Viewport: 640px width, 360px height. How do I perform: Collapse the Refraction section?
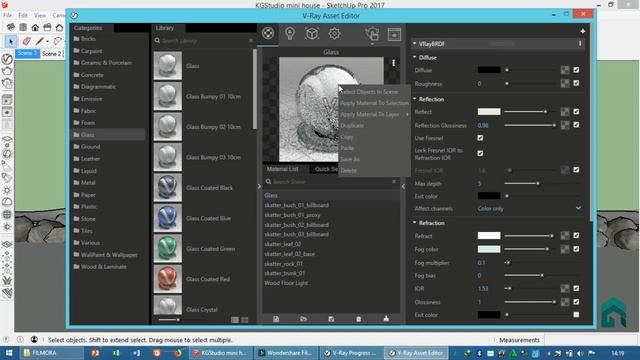[415, 222]
